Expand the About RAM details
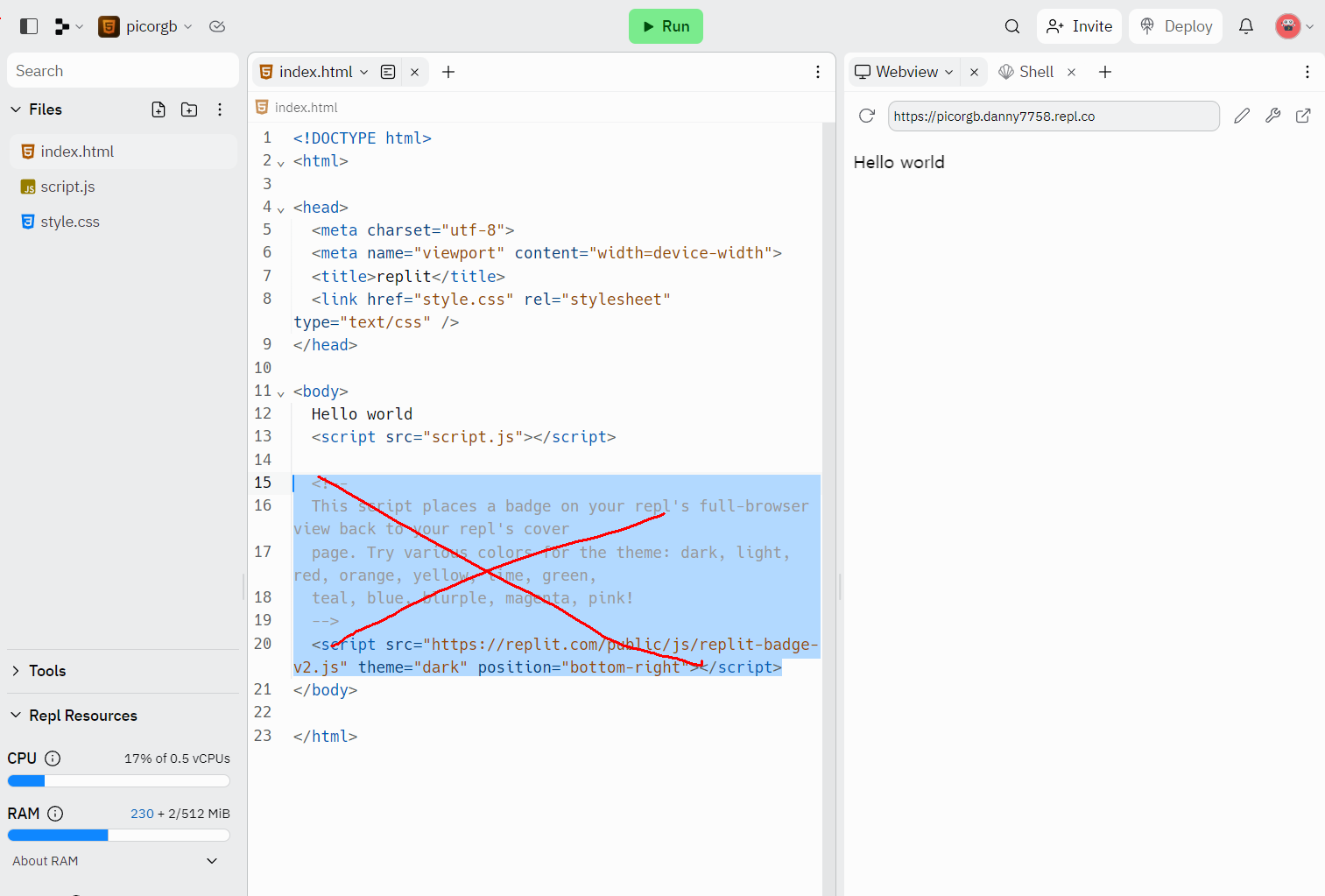Viewport: 1325px width, 896px height. [211, 861]
